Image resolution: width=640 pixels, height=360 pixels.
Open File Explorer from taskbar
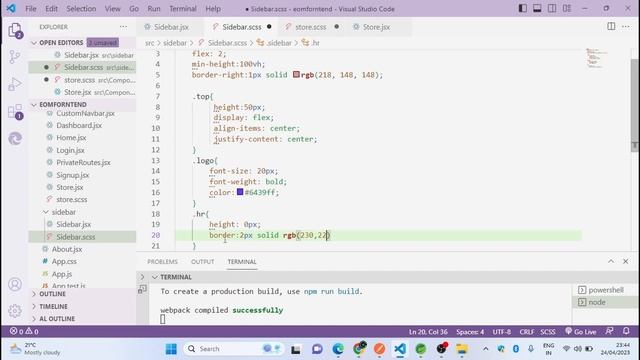[462, 349]
